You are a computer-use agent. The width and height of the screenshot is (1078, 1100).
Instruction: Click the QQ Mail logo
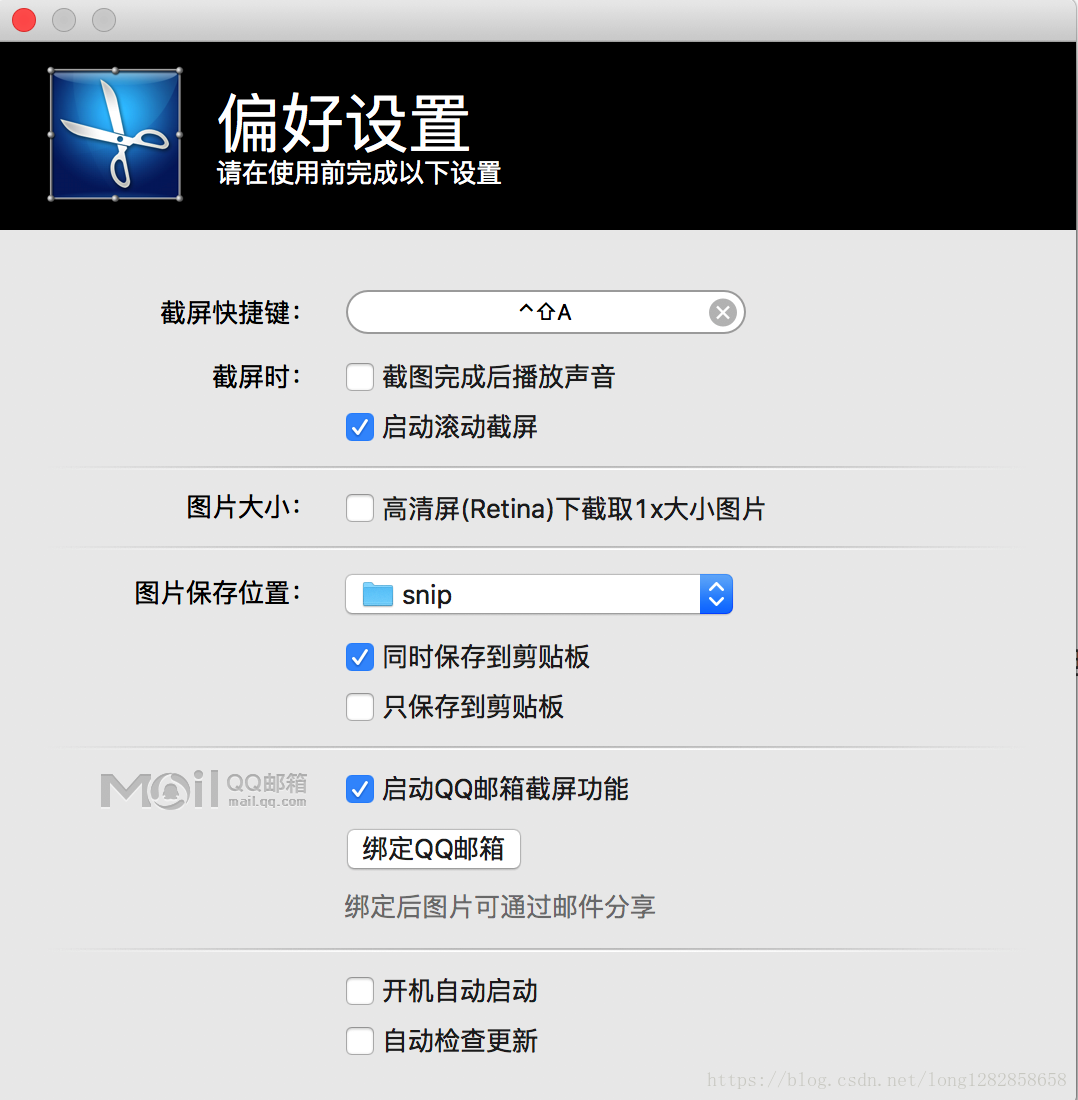pos(204,790)
